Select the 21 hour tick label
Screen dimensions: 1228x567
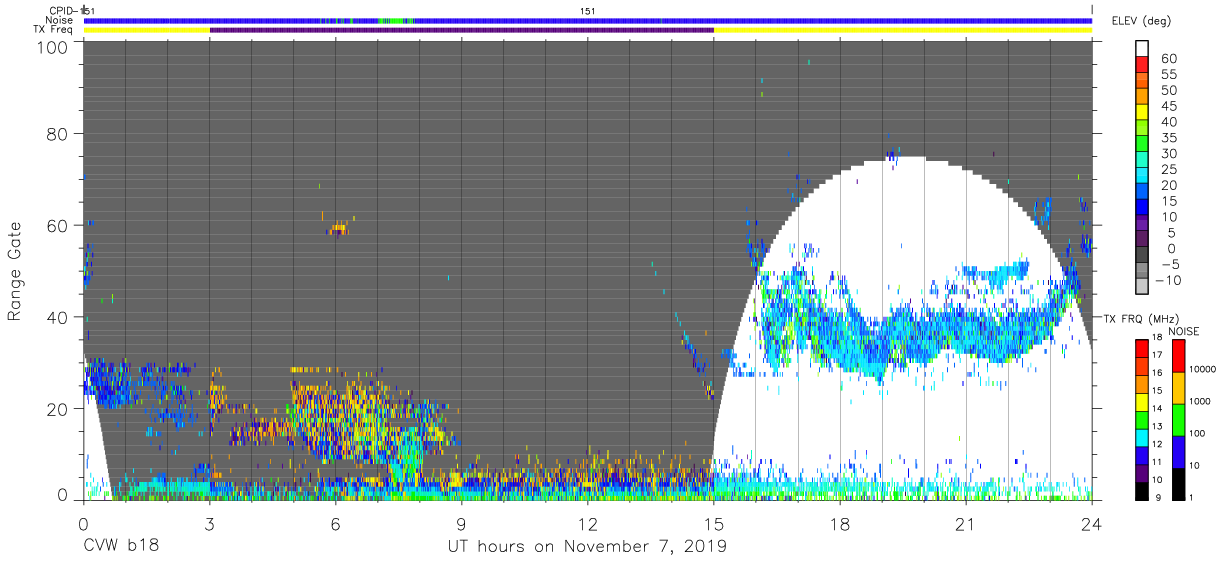966,524
